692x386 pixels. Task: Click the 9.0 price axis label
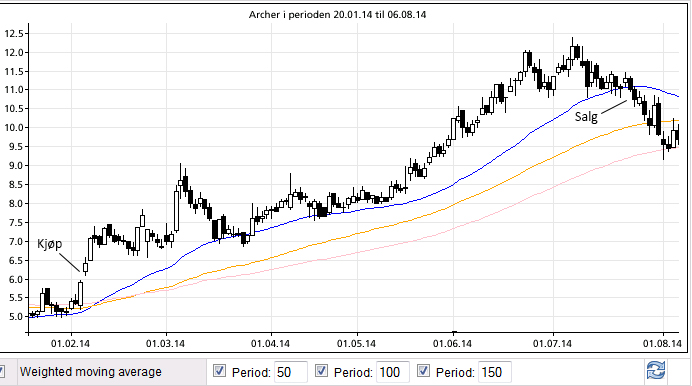point(16,166)
